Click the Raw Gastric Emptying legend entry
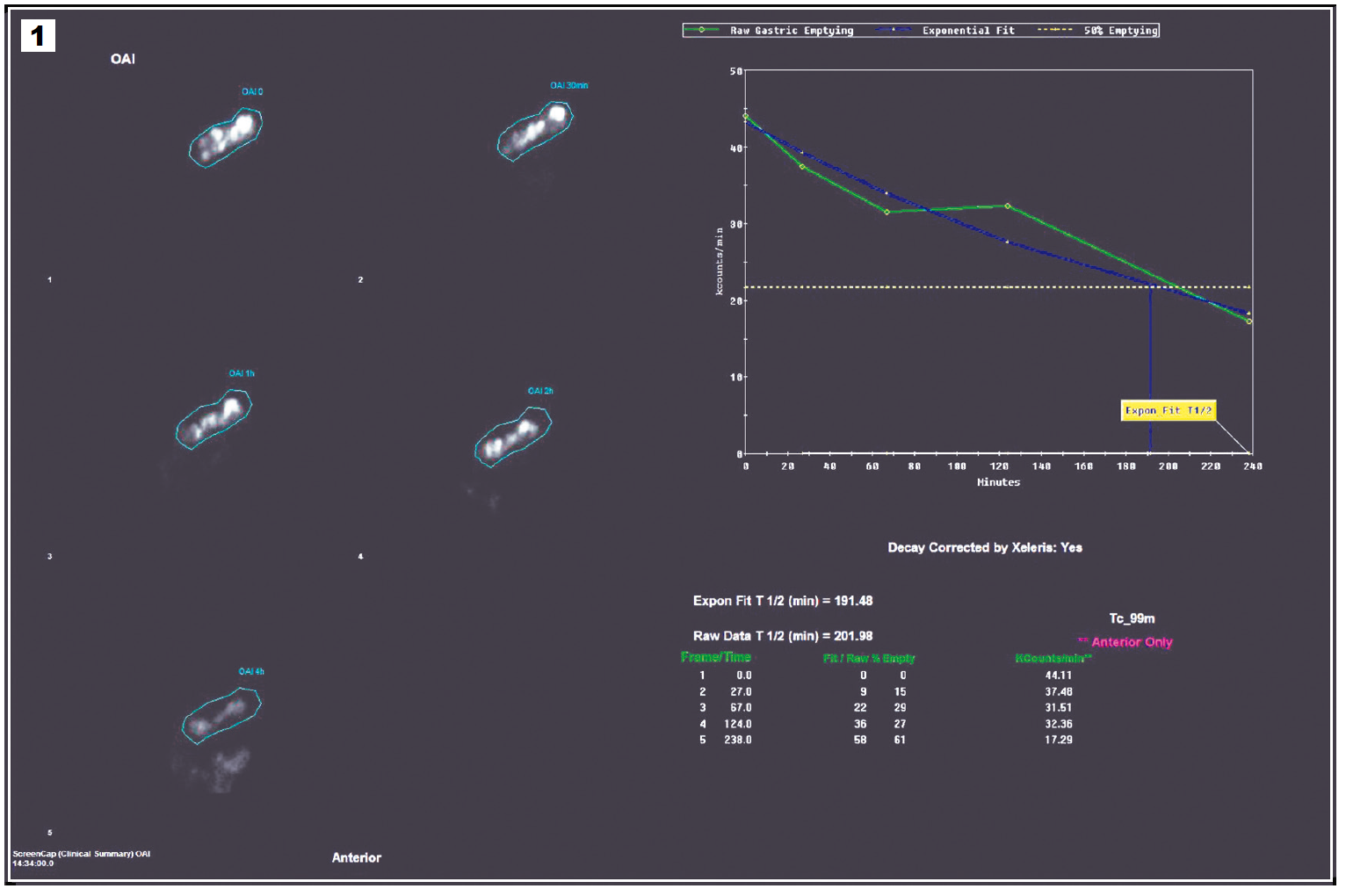 pos(770,31)
